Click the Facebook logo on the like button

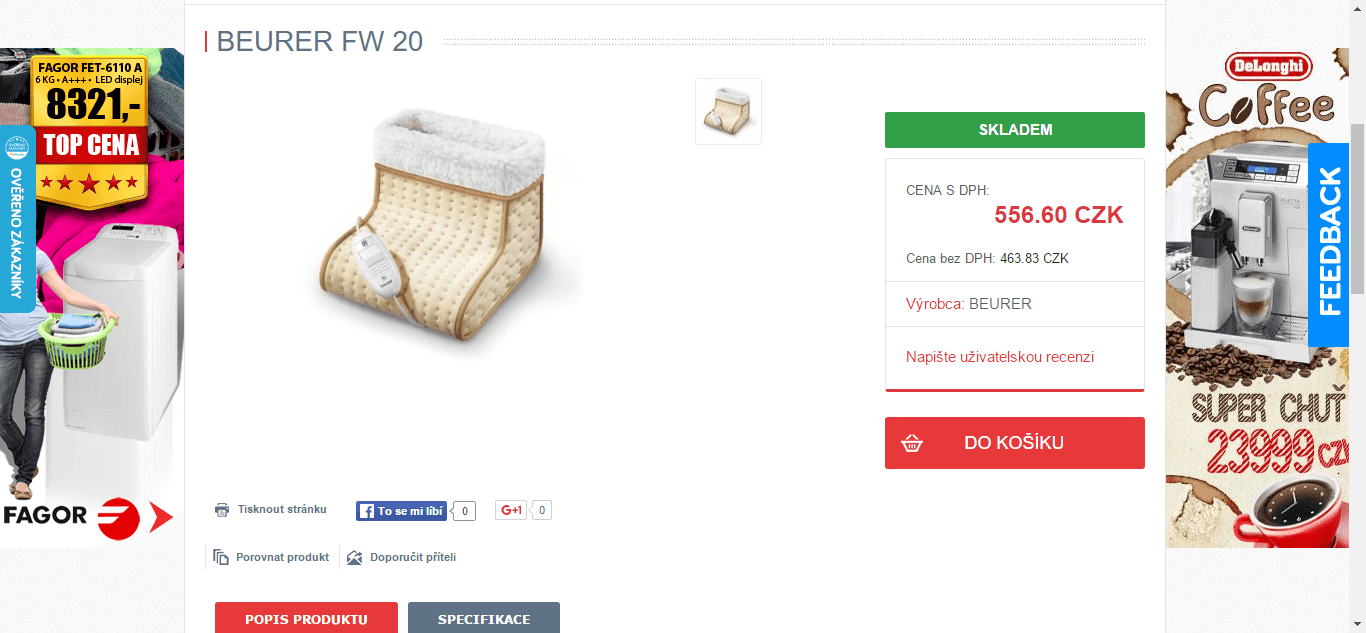[x=366, y=511]
